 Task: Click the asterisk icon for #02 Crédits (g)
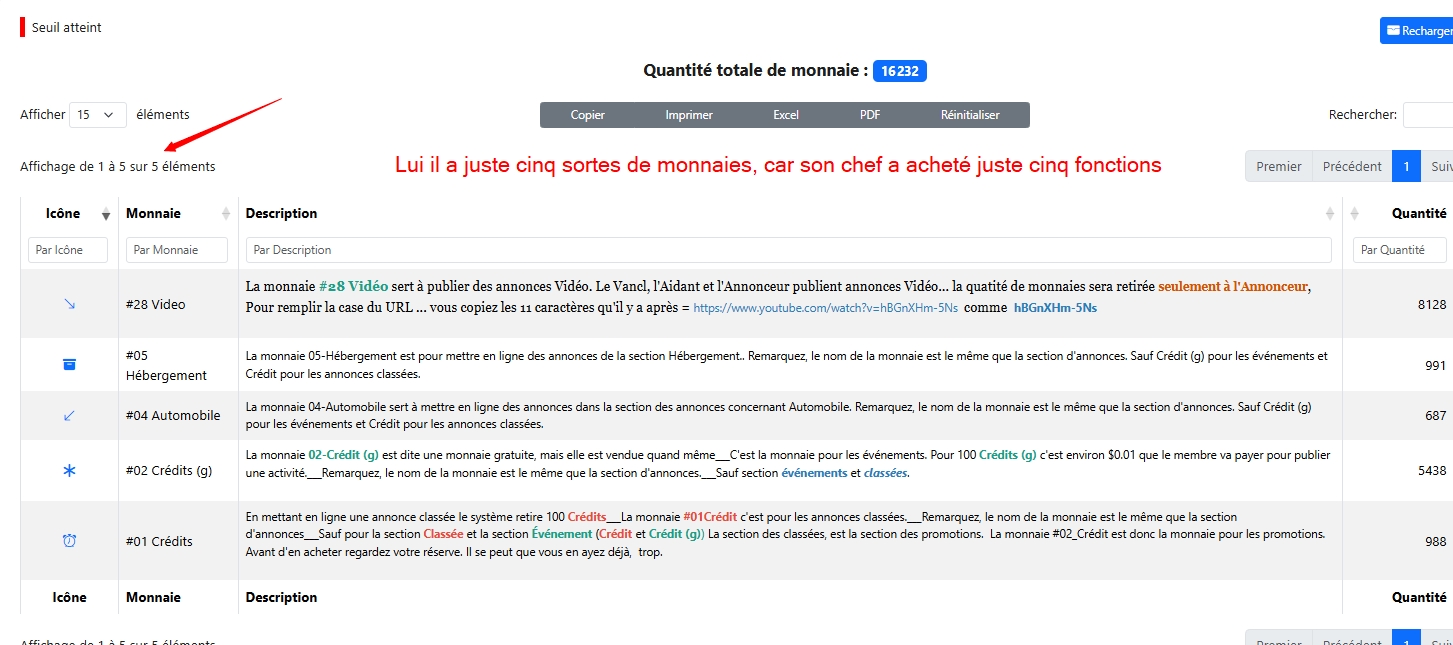(69, 470)
